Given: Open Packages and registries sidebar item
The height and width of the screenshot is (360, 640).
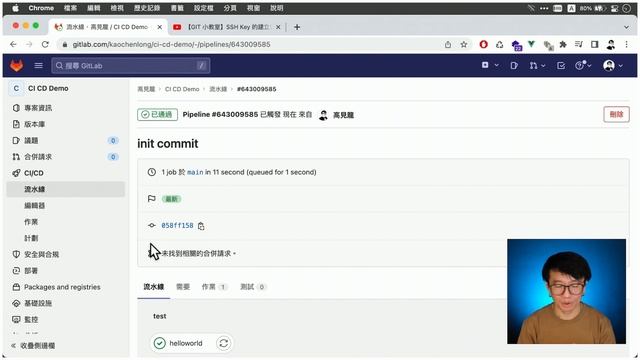Looking at the screenshot, I should [x=62, y=287].
